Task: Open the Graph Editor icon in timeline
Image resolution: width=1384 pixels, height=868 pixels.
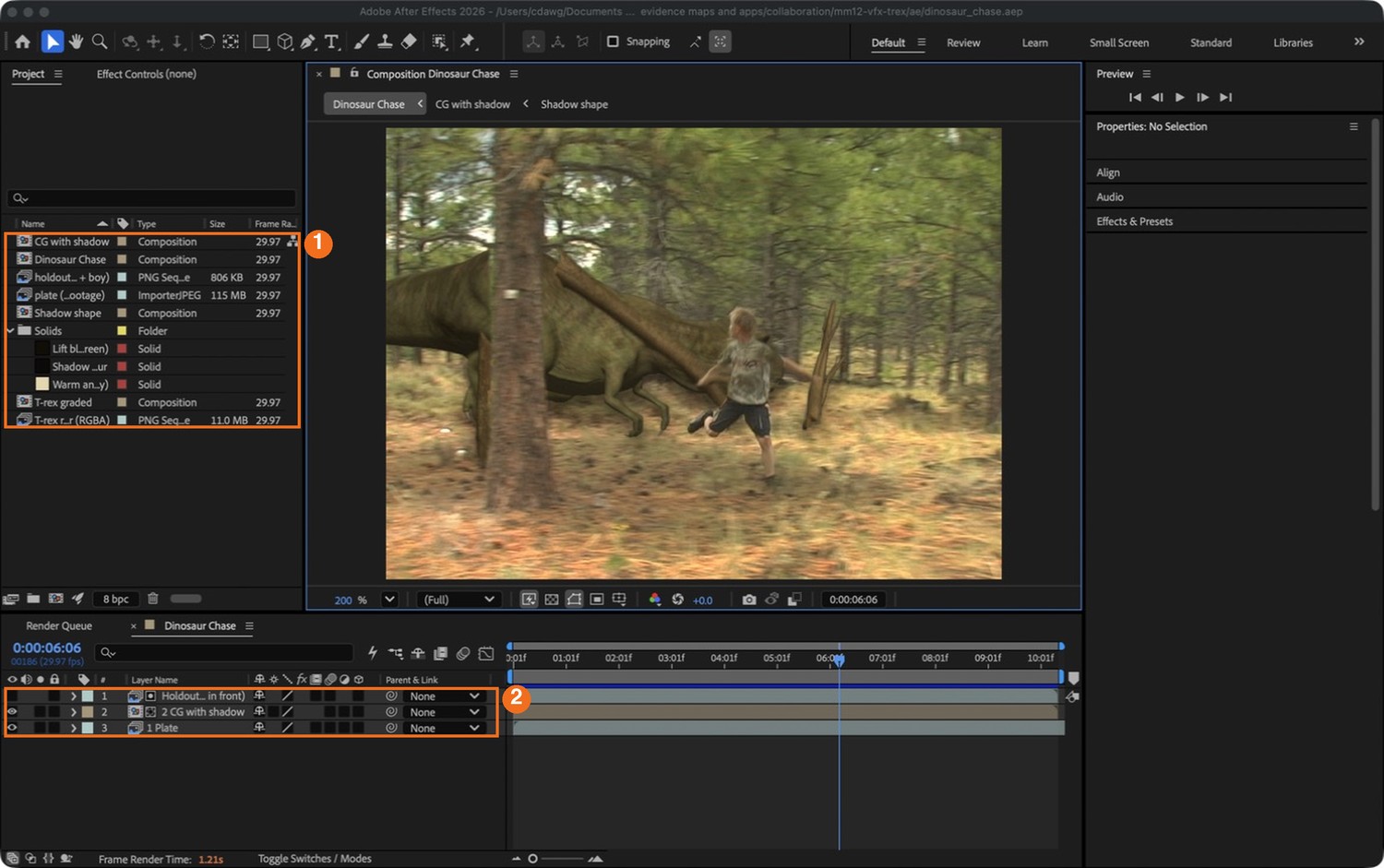Action: coord(486,653)
